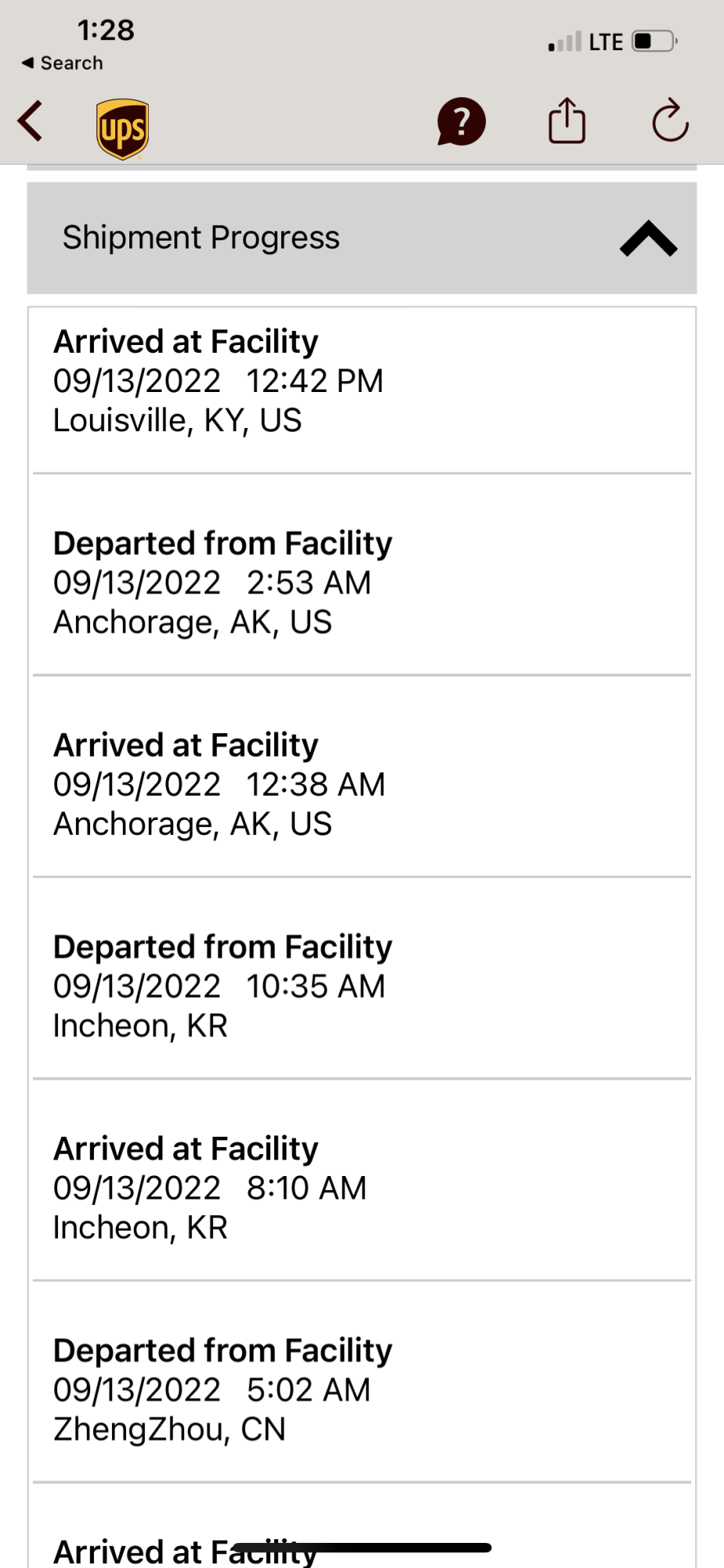Collapse Shipment Progress using chevron arrow
This screenshot has width=724, height=1568.
click(648, 239)
